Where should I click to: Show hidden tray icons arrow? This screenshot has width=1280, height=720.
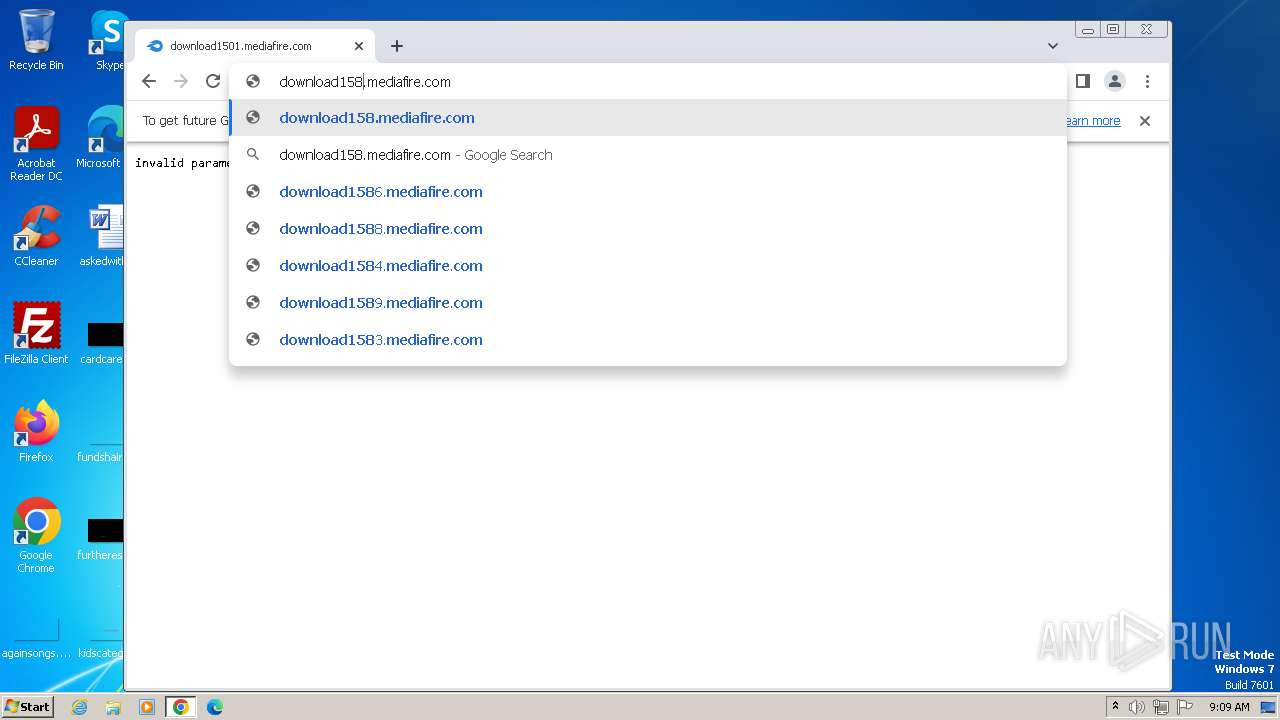pyautogui.click(x=1115, y=707)
